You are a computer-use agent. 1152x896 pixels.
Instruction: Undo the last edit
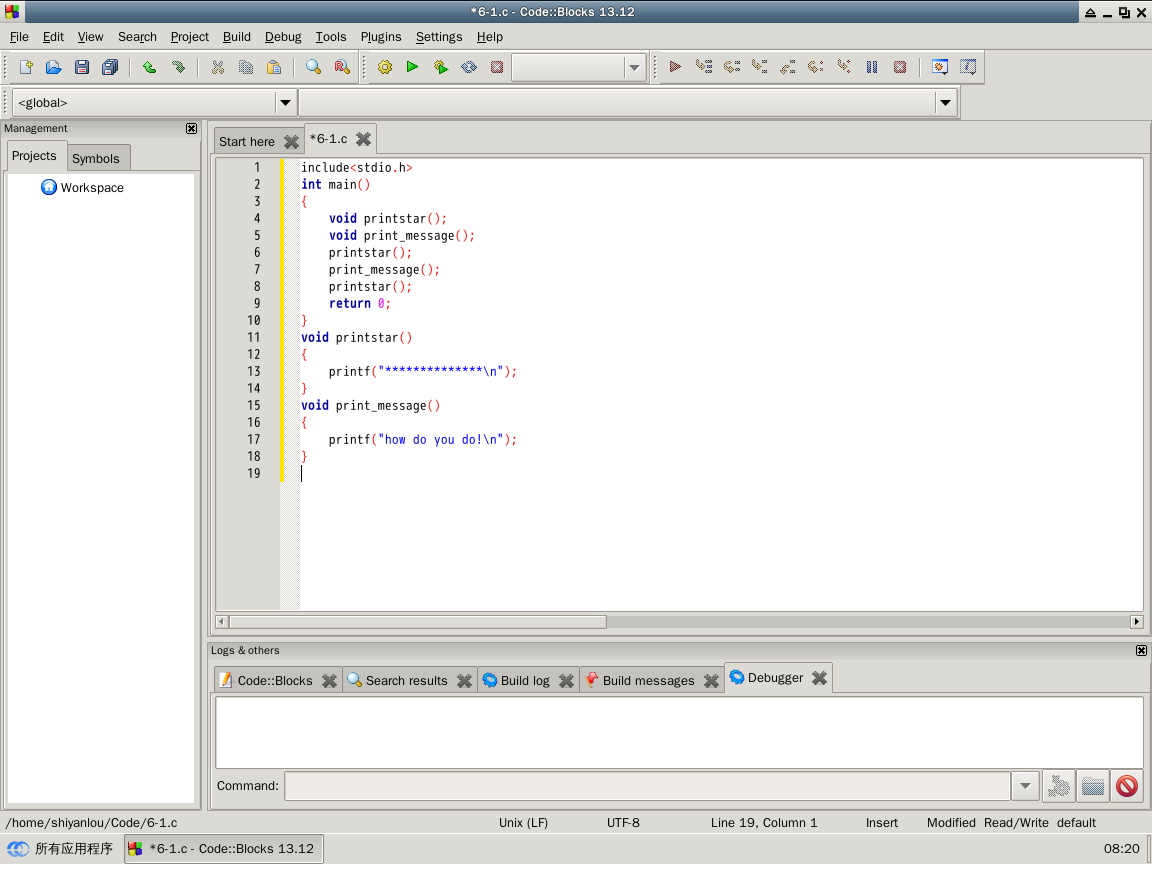(150, 67)
